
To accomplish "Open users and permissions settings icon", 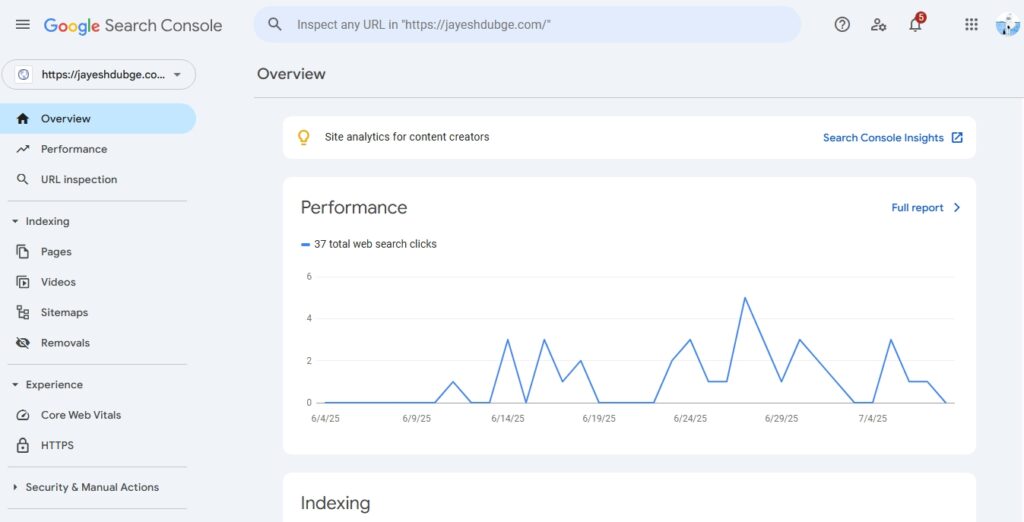I will tap(878, 25).
